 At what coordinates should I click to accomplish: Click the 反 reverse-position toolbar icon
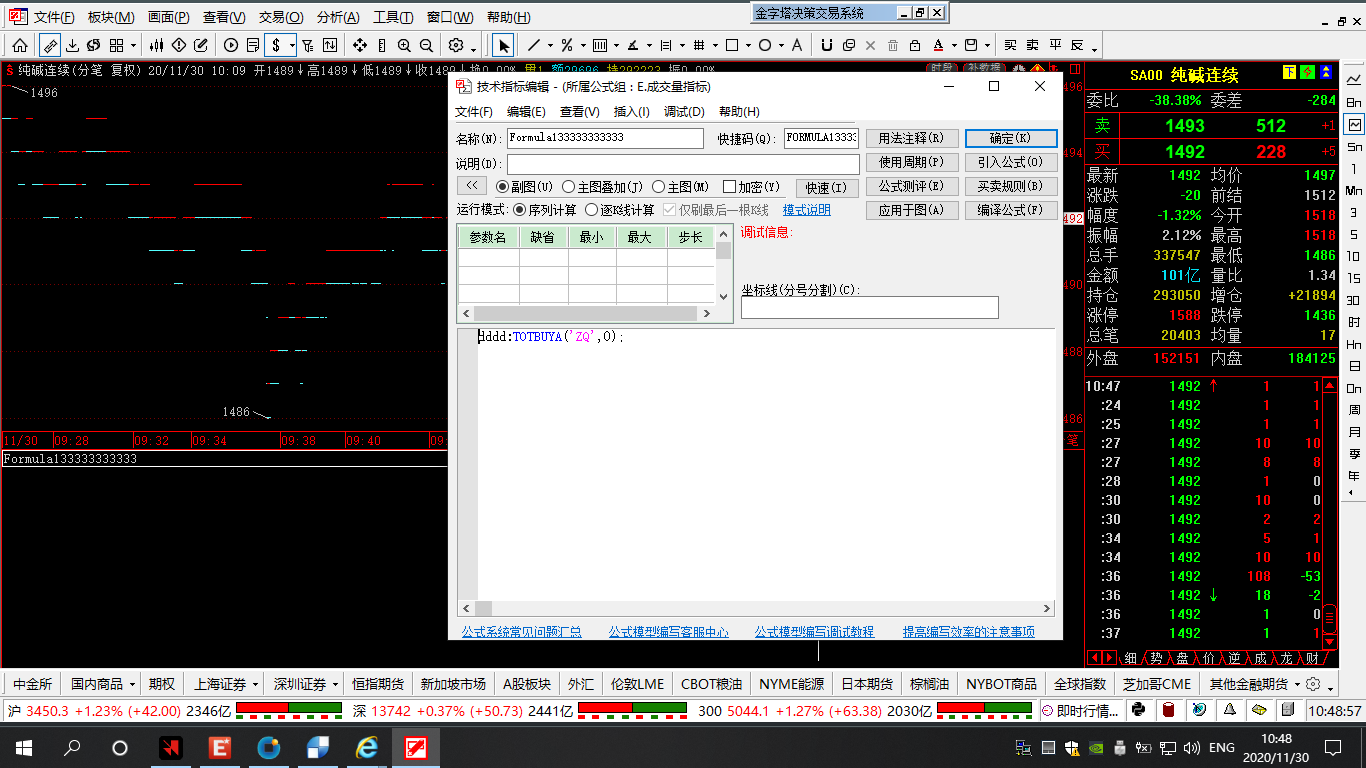[x=1077, y=45]
